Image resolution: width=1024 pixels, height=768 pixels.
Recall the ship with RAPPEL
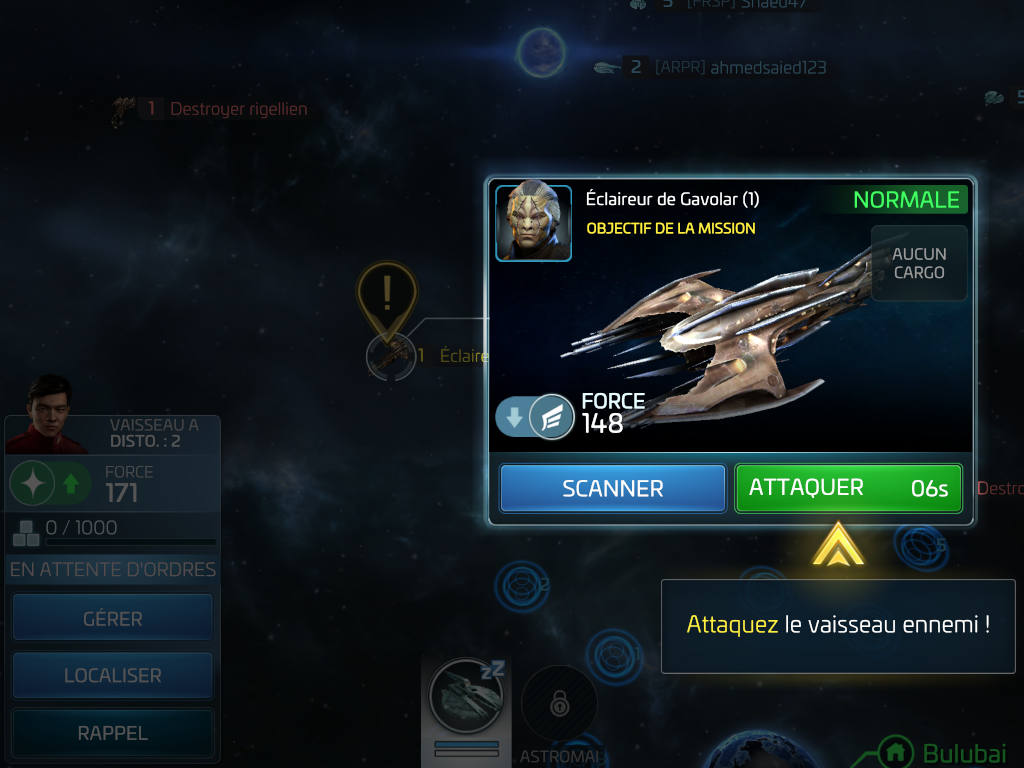click(112, 733)
